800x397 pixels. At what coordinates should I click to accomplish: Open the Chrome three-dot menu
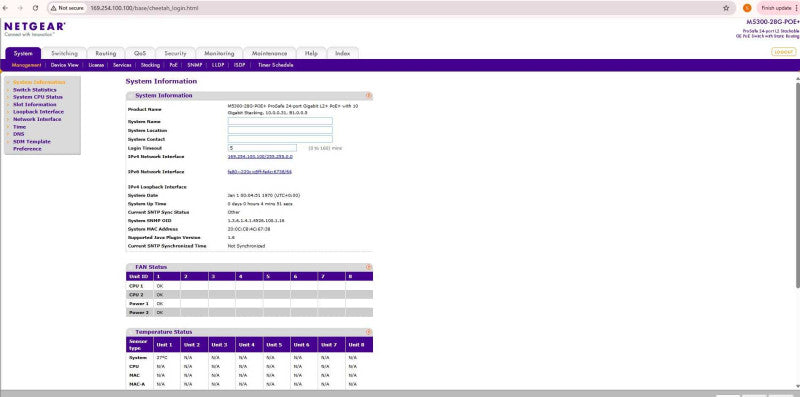[796, 8]
